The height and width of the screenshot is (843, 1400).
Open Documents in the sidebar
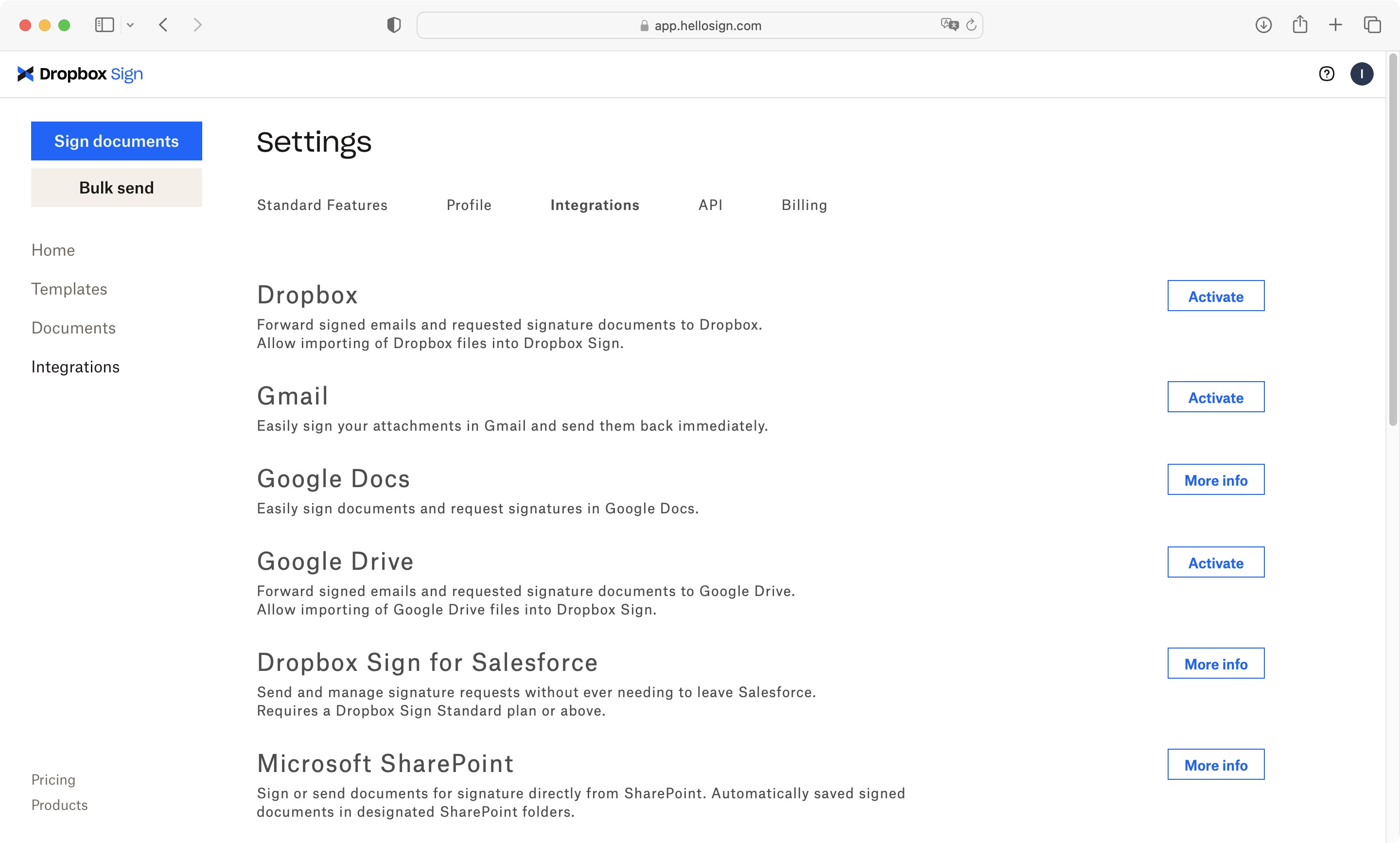tap(73, 328)
